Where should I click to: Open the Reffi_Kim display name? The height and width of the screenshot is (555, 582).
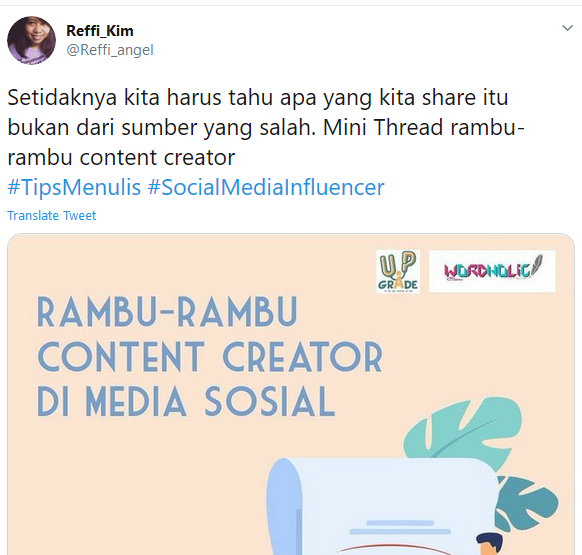[x=100, y=30]
